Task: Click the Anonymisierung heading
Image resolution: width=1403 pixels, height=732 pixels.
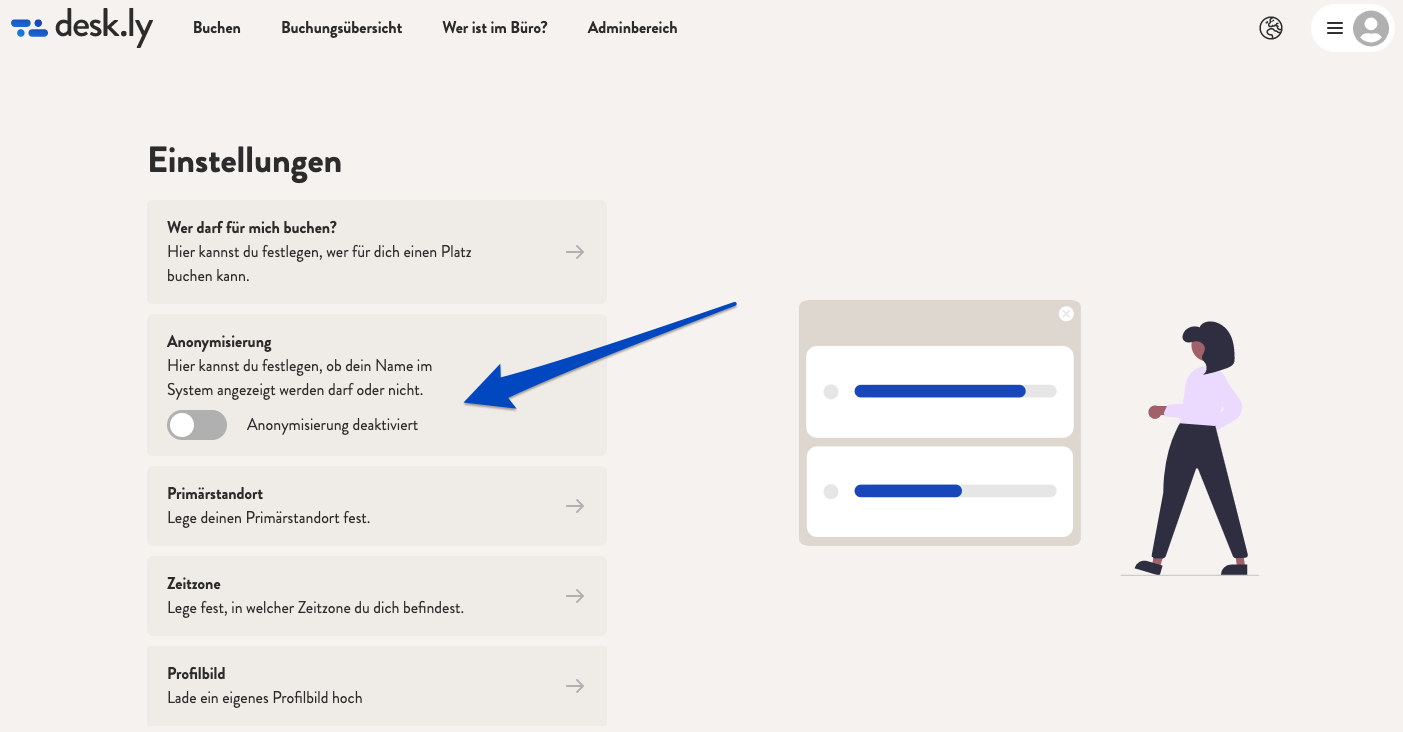Action: click(219, 342)
